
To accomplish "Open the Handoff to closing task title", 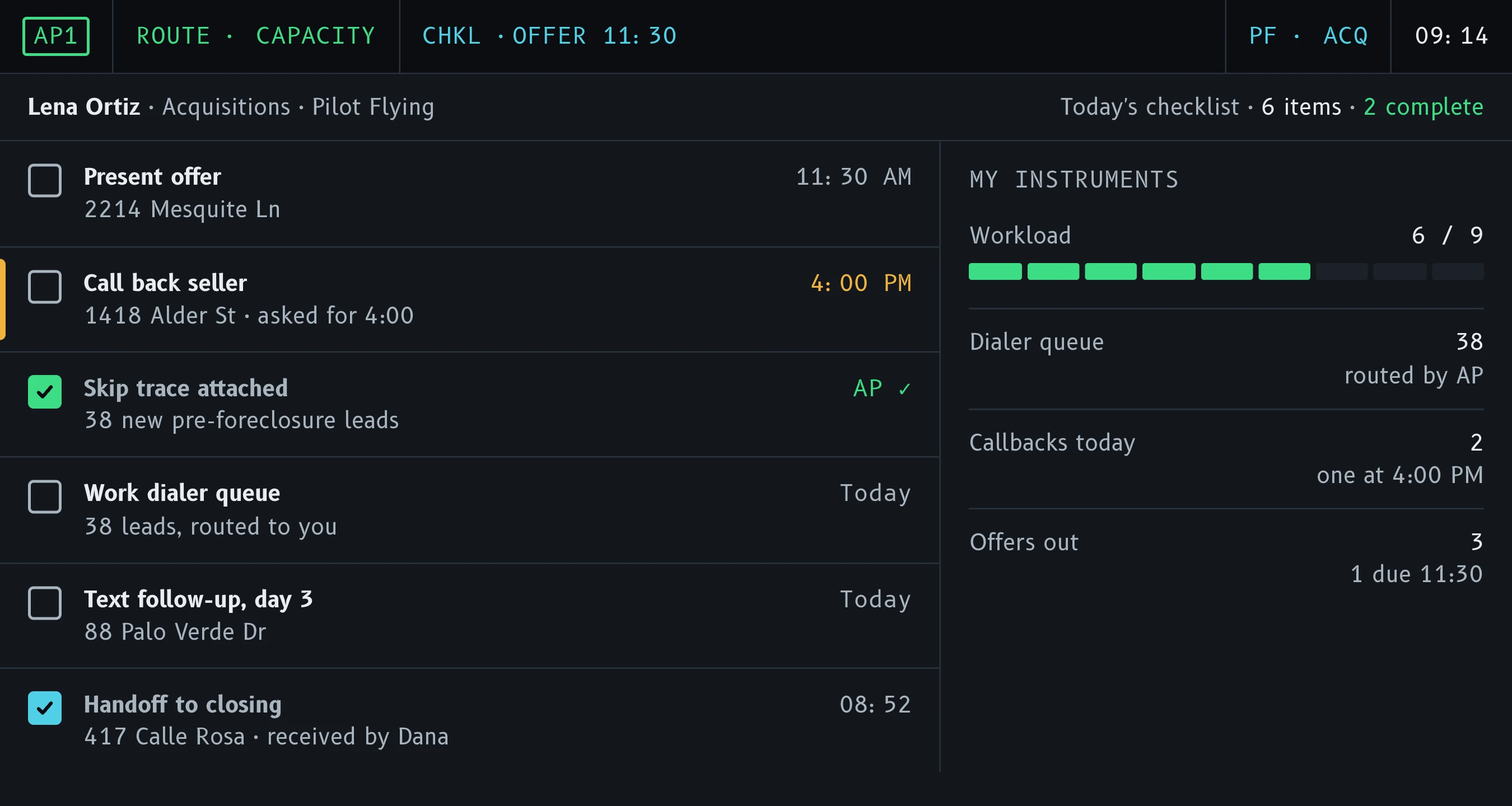I will click(x=183, y=704).
